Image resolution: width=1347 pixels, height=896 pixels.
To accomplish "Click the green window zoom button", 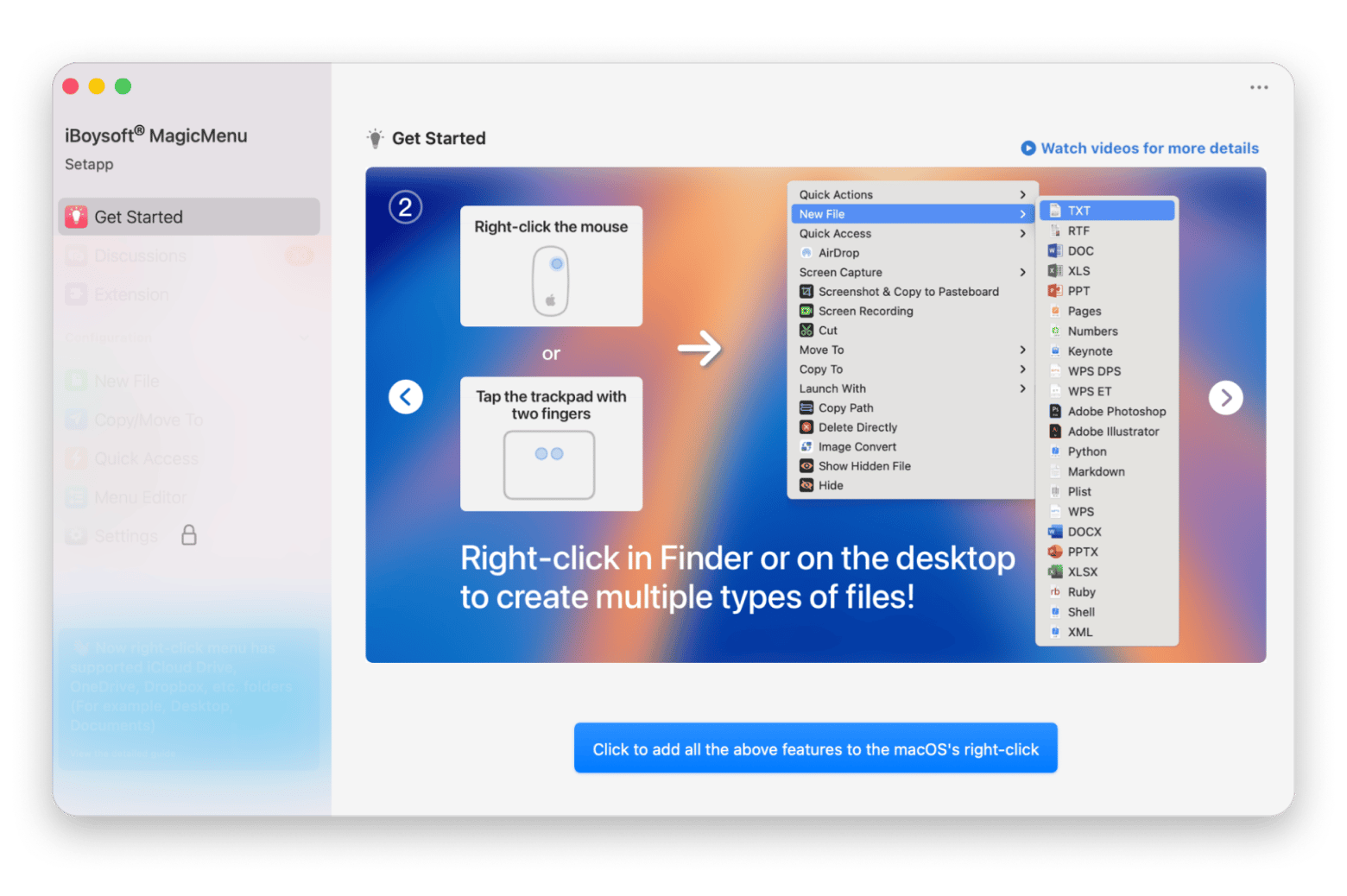I will [x=123, y=86].
